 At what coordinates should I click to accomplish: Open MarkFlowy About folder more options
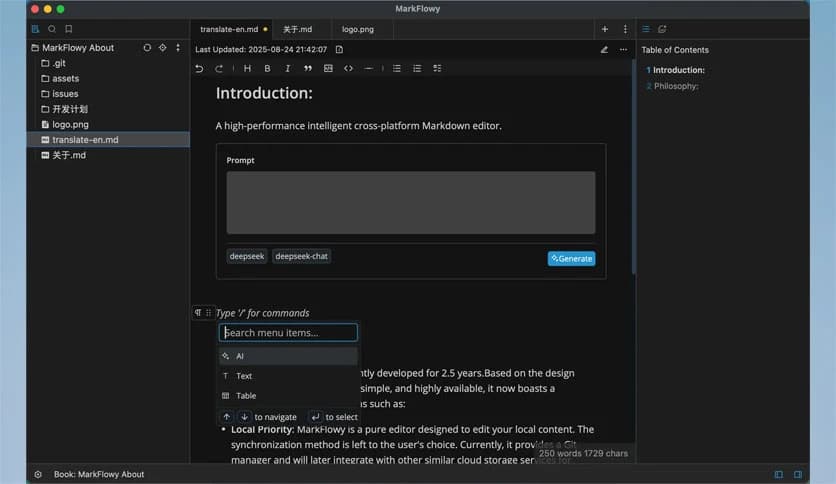[178, 48]
